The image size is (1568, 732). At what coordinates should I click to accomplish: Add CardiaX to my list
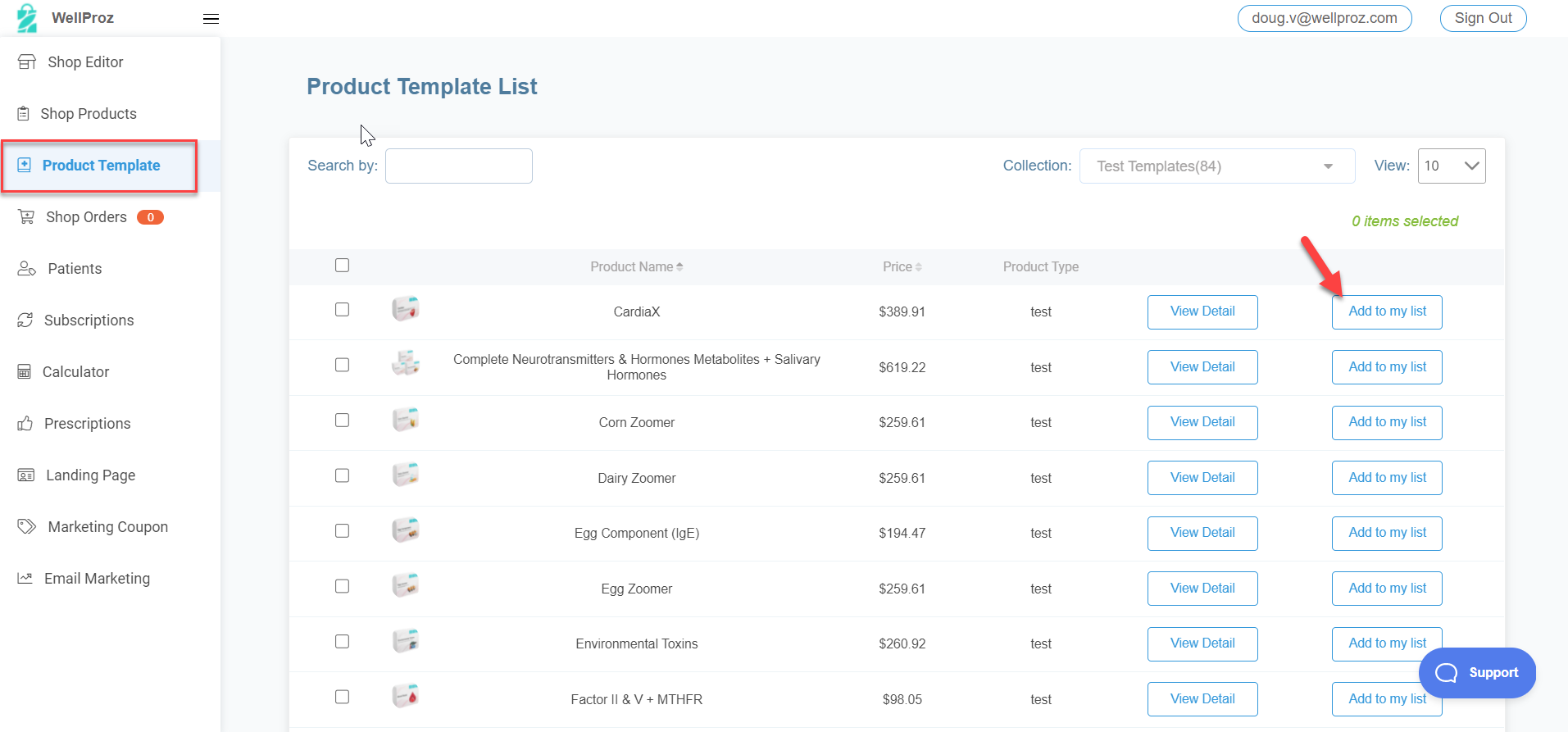click(1386, 312)
